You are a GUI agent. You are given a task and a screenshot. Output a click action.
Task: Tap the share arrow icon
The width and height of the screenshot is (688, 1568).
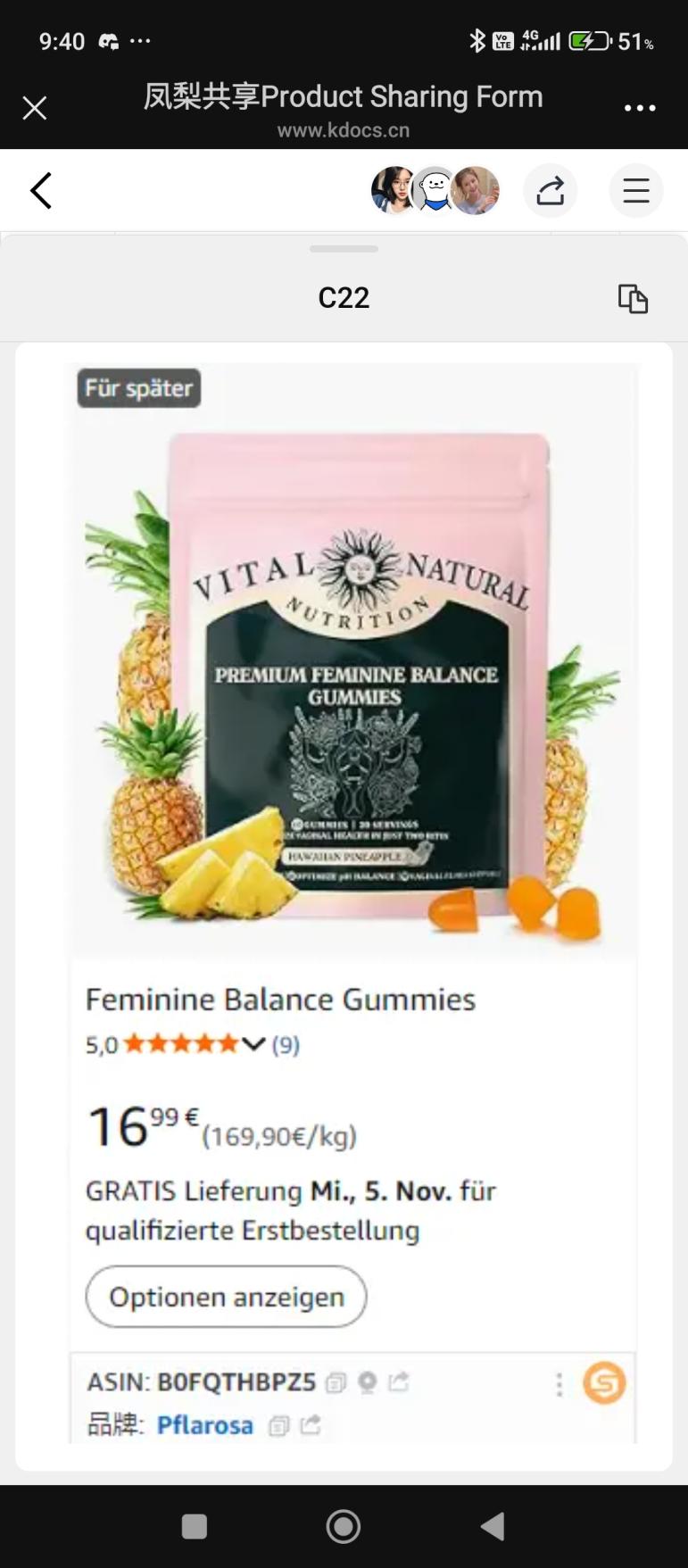(x=551, y=190)
